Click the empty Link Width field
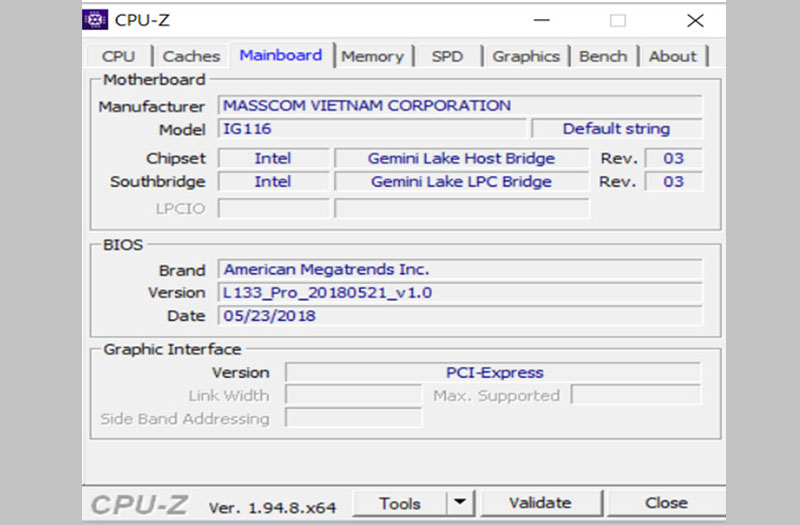This screenshot has width=800, height=525. (x=354, y=395)
